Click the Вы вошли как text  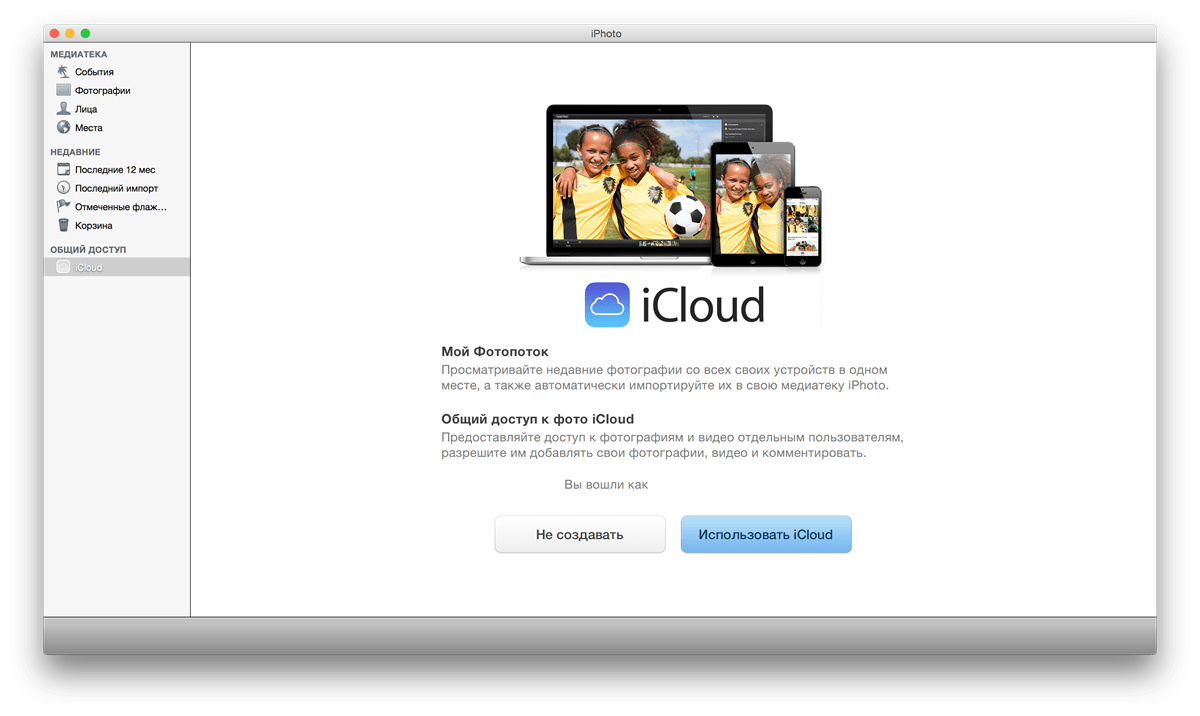click(x=607, y=485)
